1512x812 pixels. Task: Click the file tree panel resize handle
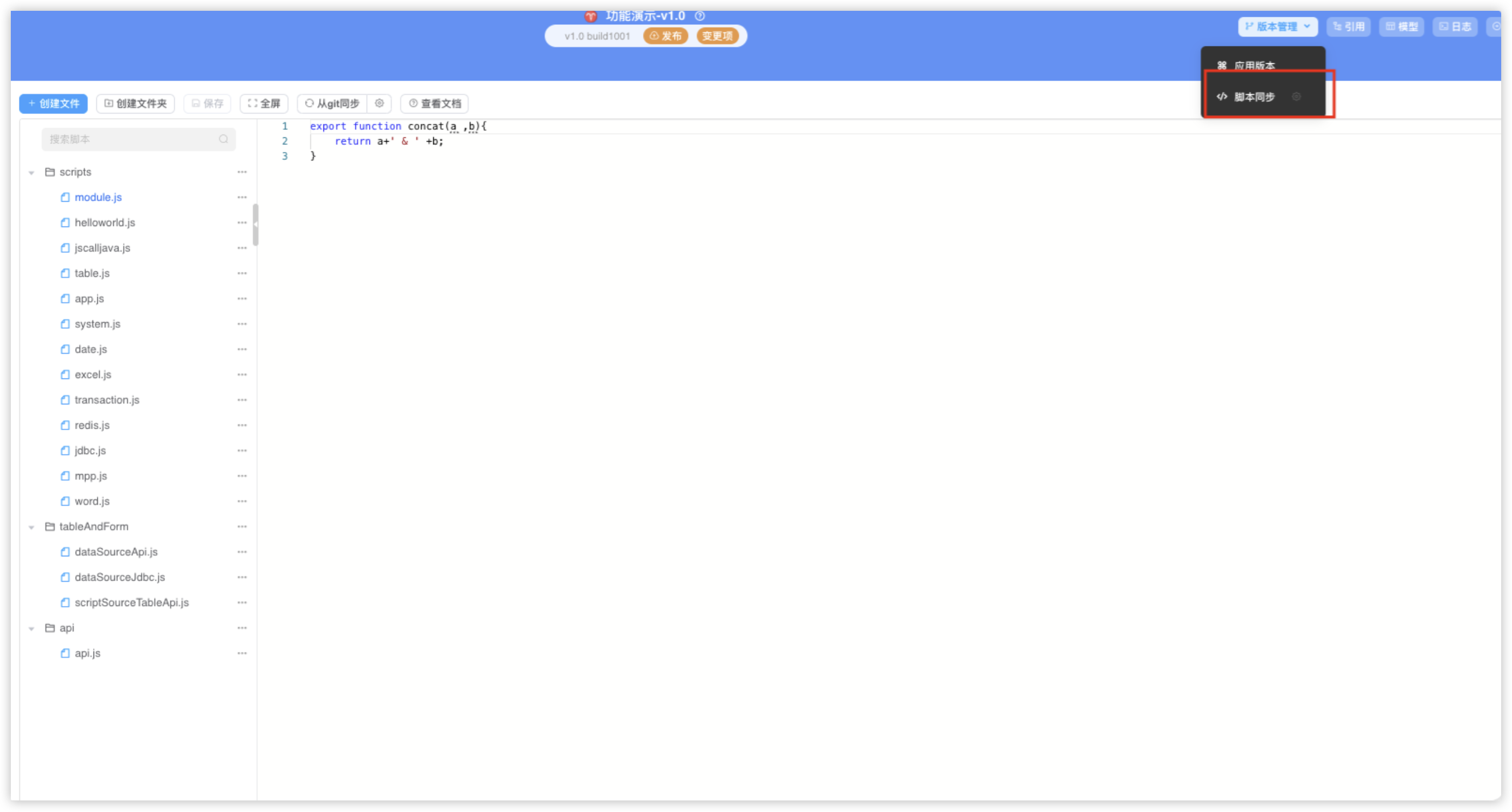click(255, 224)
